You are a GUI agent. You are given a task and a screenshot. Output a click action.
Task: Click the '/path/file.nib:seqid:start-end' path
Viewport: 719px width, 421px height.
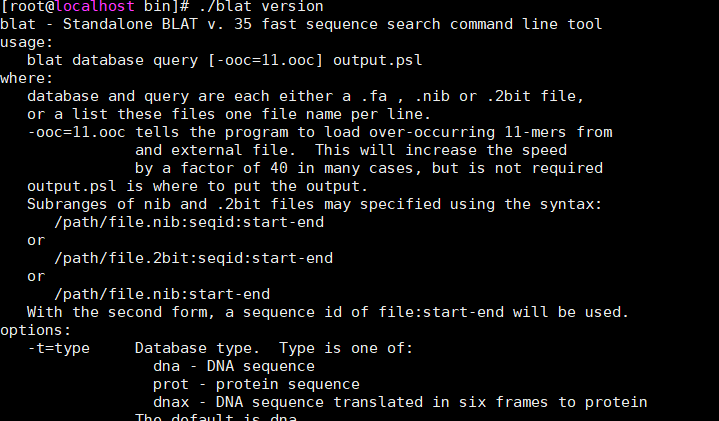point(189,222)
